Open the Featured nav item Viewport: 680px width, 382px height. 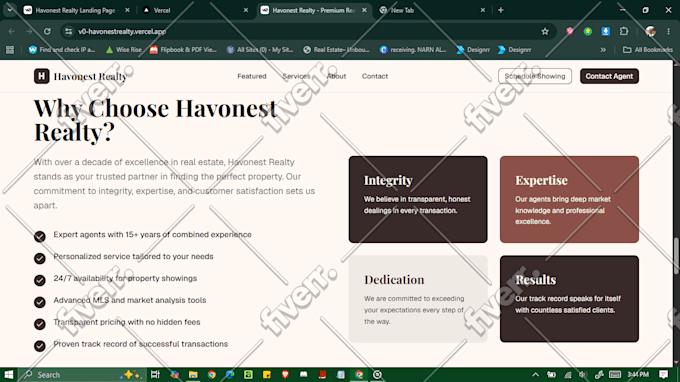pyautogui.click(x=252, y=76)
